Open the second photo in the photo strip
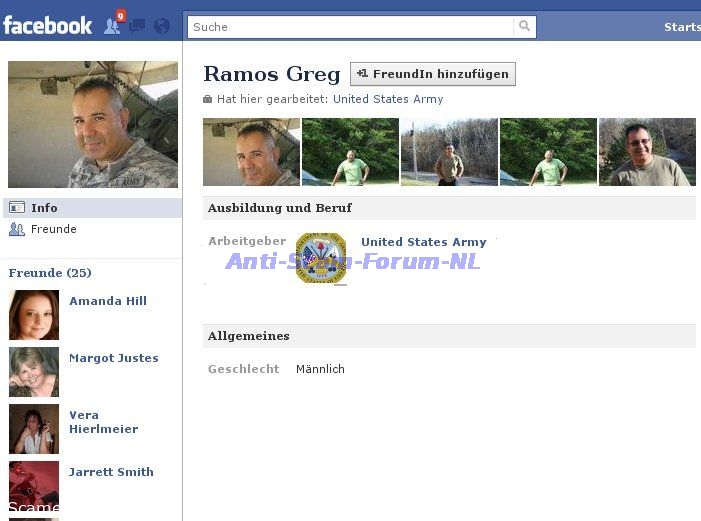Screen dimensions: 701x521 tap(350, 152)
